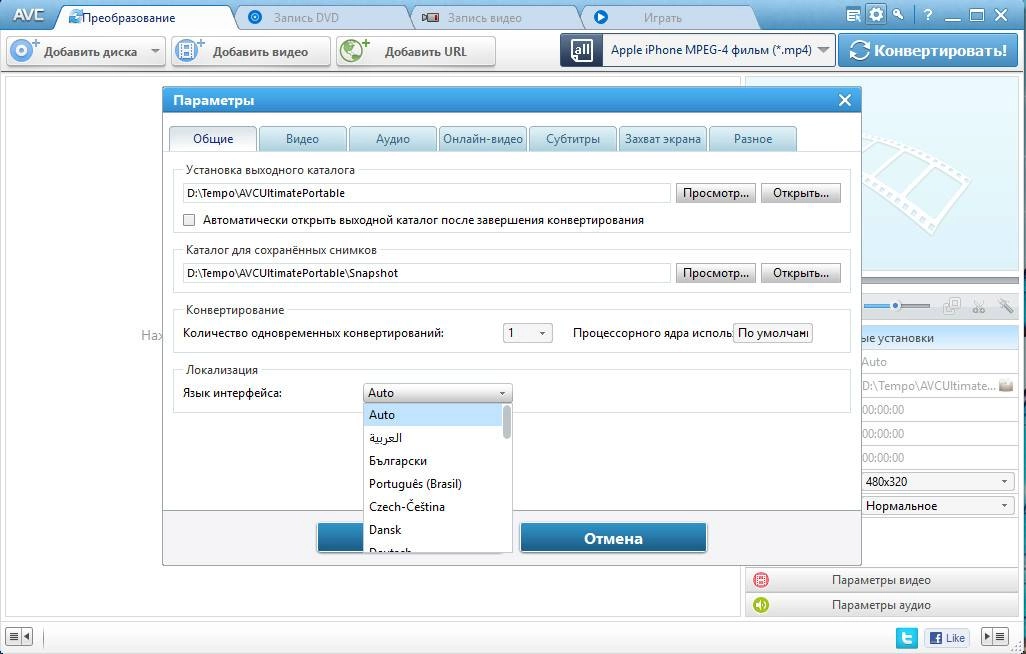Click the globe icon on Добавить URL
This screenshot has width=1026, height=654.
tap(354, 50)
